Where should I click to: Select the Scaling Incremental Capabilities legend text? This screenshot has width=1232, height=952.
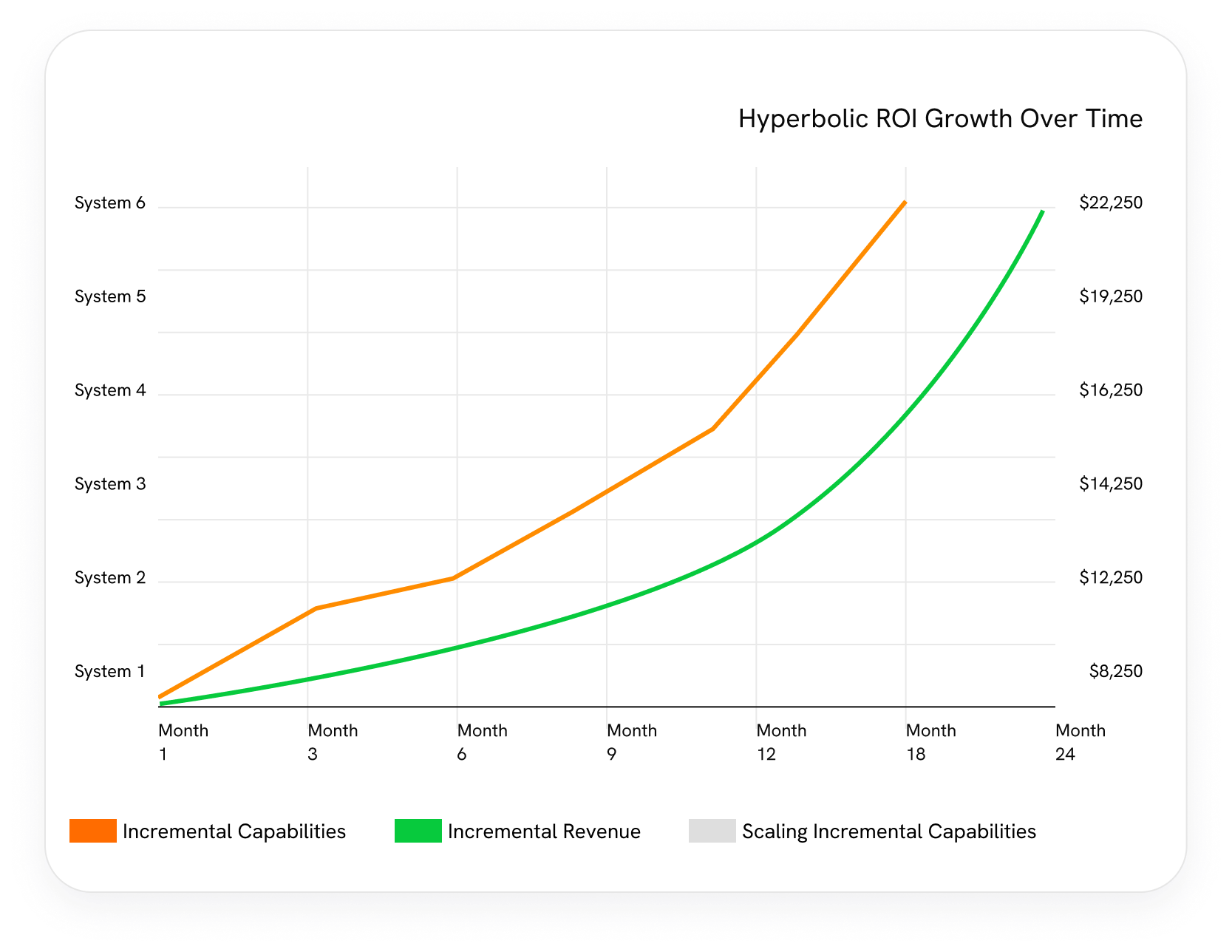pos(888,832)
